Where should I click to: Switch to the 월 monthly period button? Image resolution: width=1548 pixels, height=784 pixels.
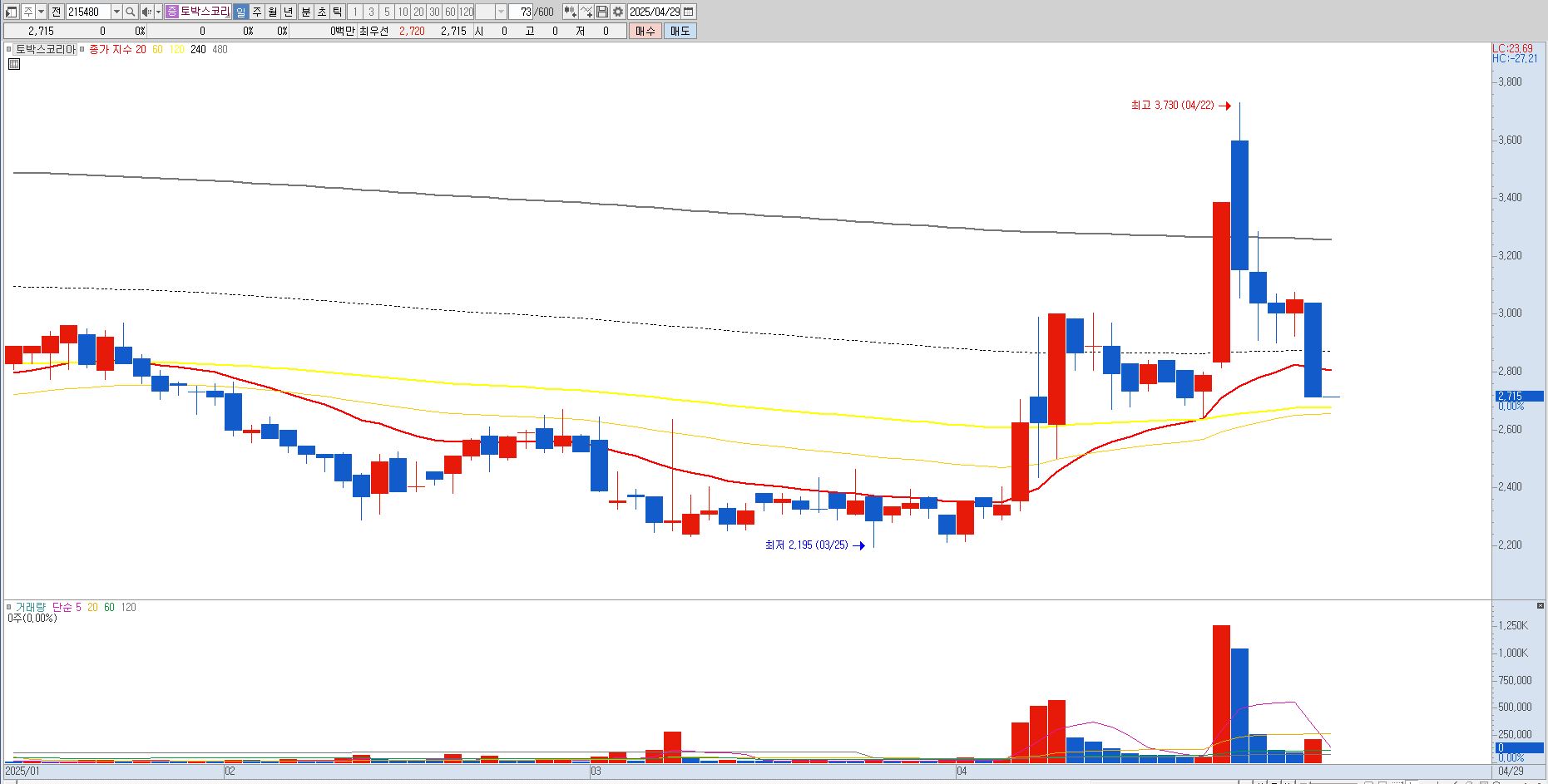[x=272, y=12]
